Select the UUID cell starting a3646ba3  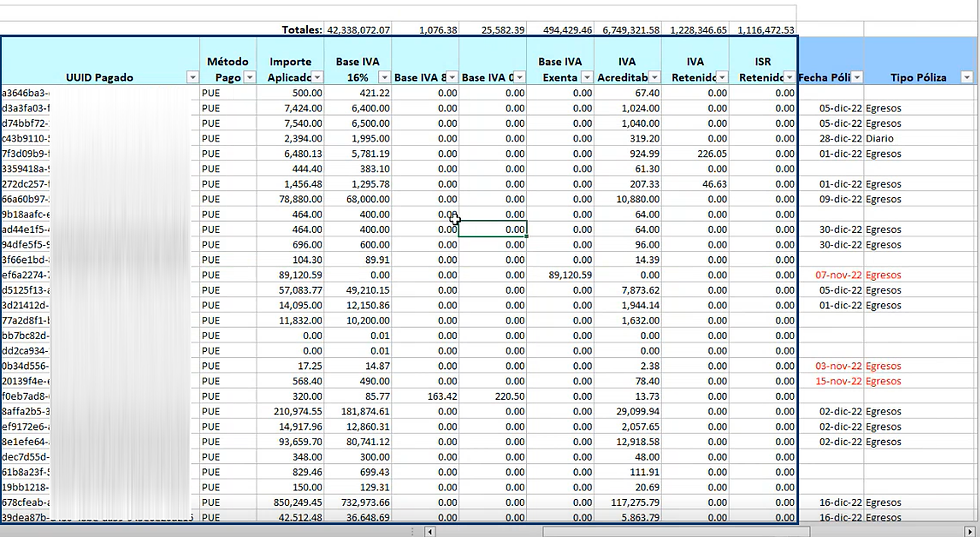[100, 93]
